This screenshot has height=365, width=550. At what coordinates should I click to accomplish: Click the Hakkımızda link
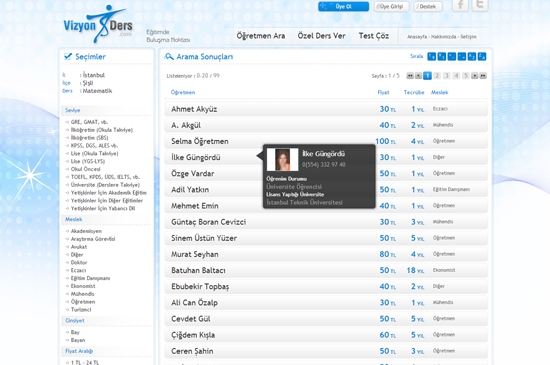(x=443, y=37)
